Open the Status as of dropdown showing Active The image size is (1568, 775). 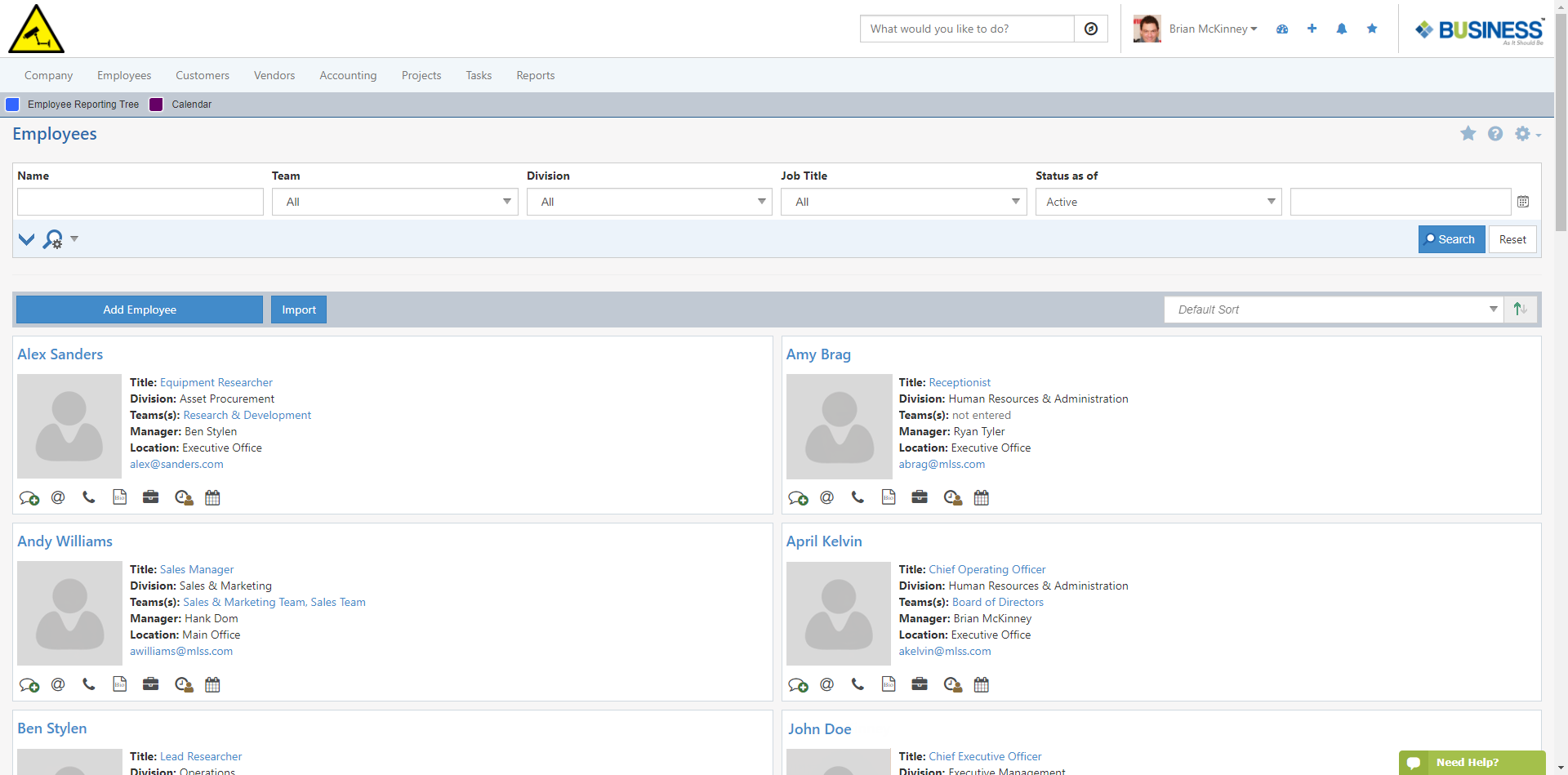(x=1159, y=202)
